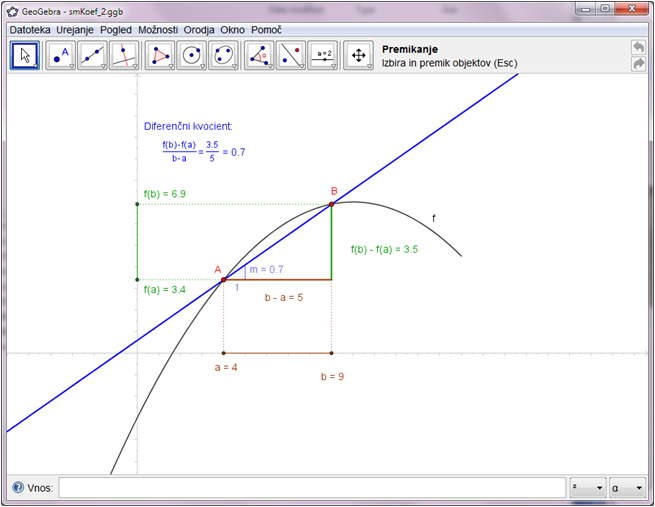This screenshot has width=655, height=507.
Task: Open the Greek letters α dropdown
Action: point(627,487)
